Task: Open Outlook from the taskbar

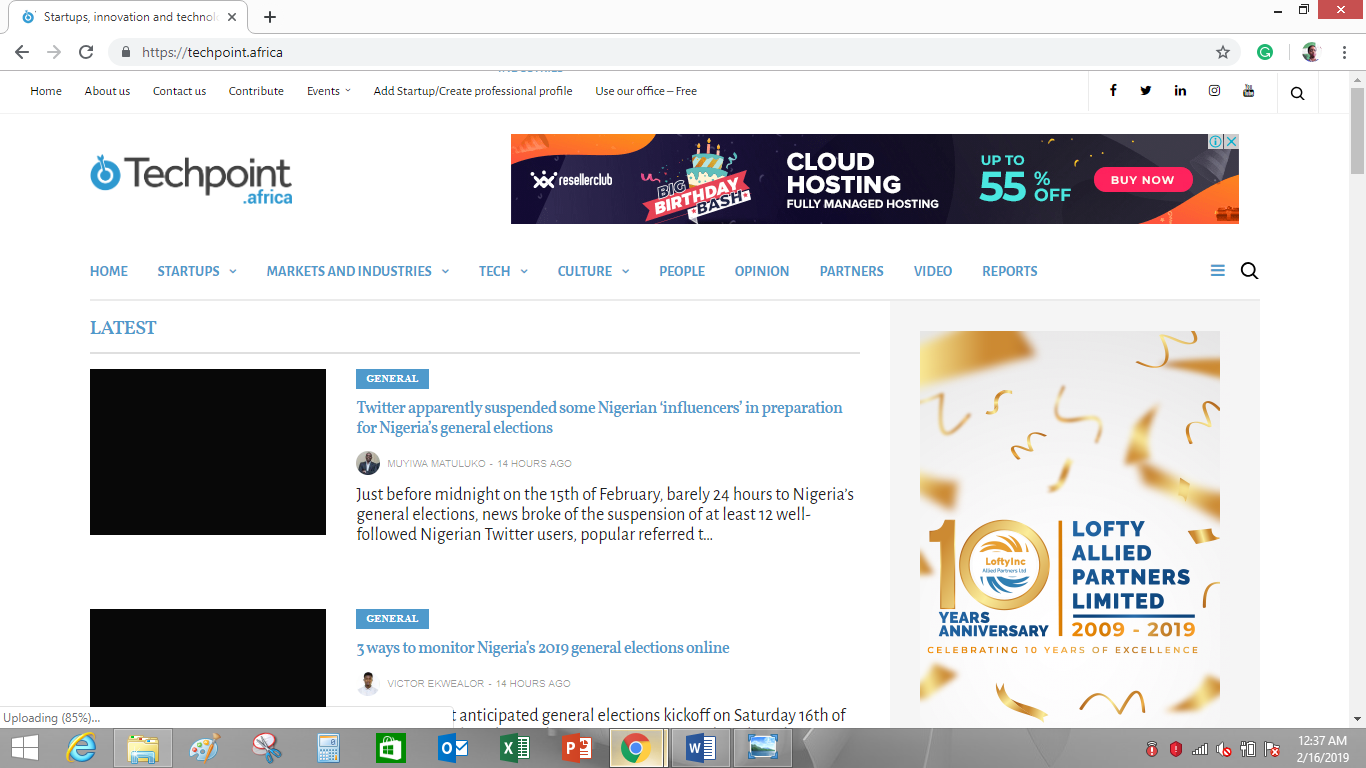Action: (453, 748)
